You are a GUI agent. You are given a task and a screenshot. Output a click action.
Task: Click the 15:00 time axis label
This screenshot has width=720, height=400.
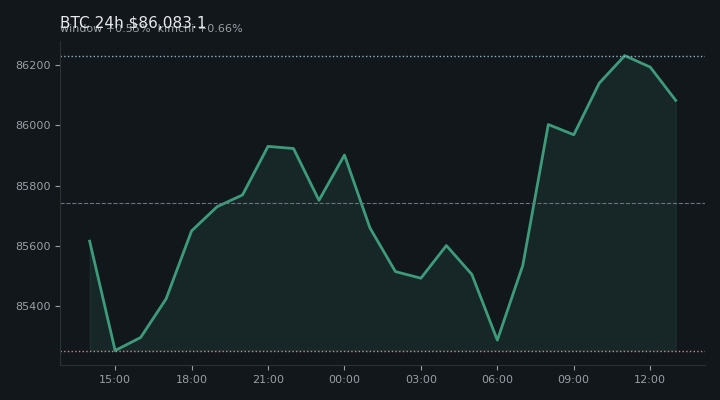[x=115, y=379]
